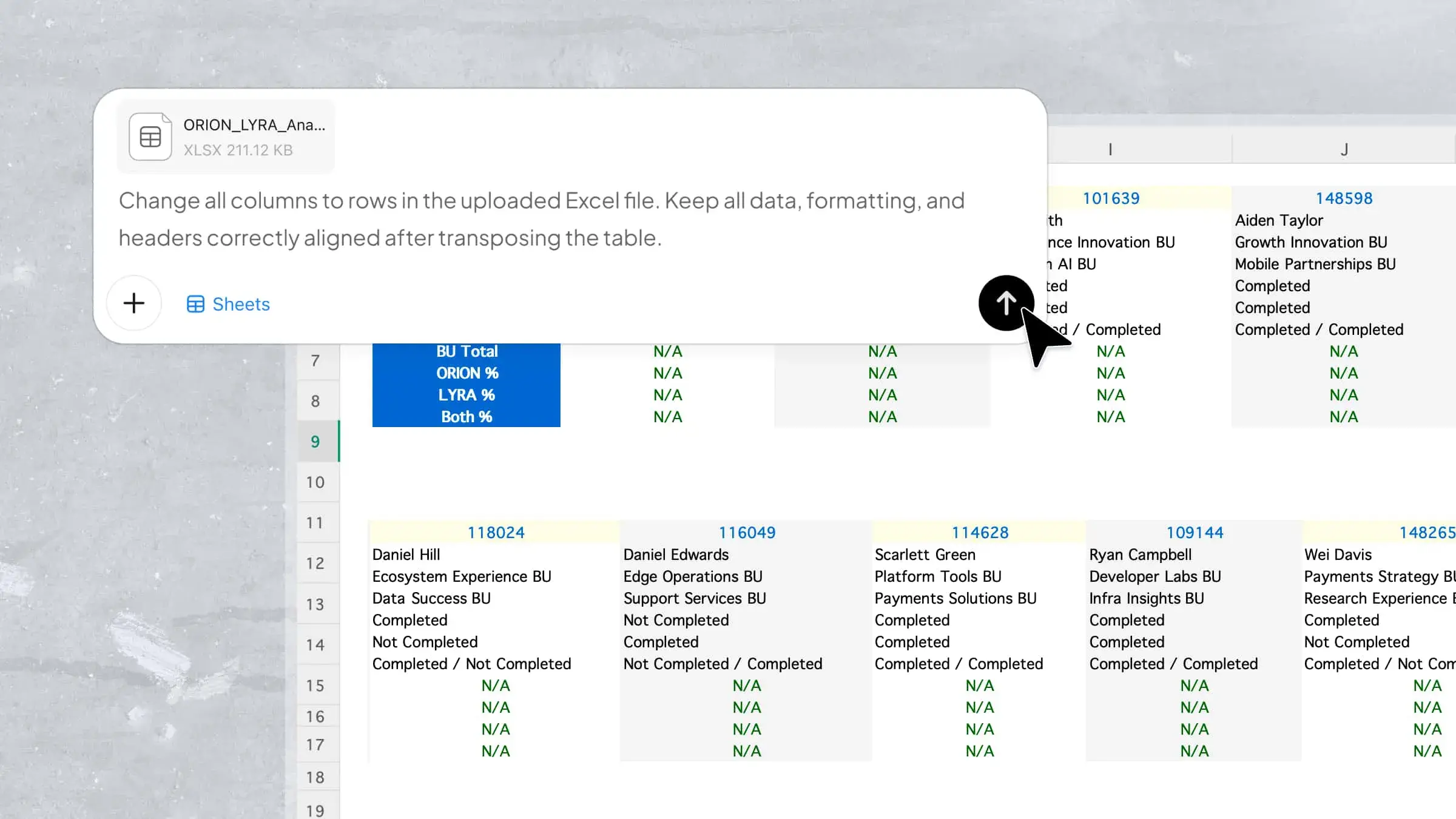Click 'Completed / Completed' under Ryan Campbell

1173,664
